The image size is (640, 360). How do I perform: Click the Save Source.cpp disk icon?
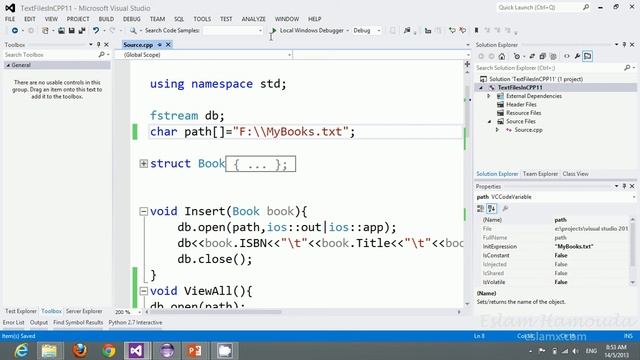click(71, 31)
